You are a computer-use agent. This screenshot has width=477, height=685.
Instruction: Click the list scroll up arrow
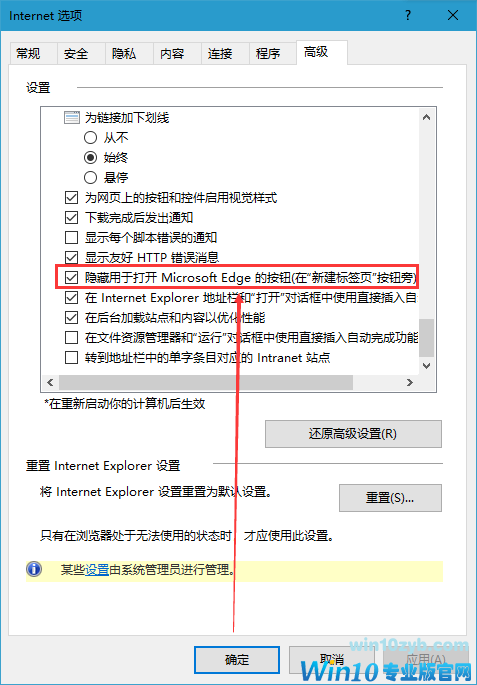tap(427, 118)
